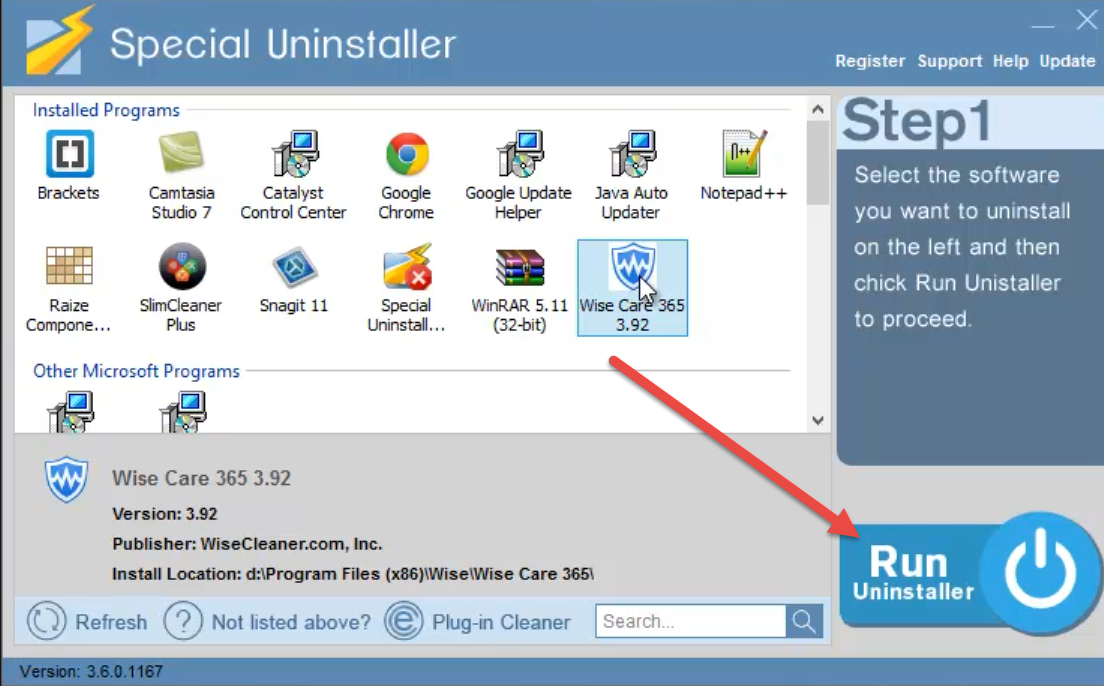The width and height of the screenshot is (1104, 686).
Task: Select Raize Components program icon
Action: coord(69,265)
